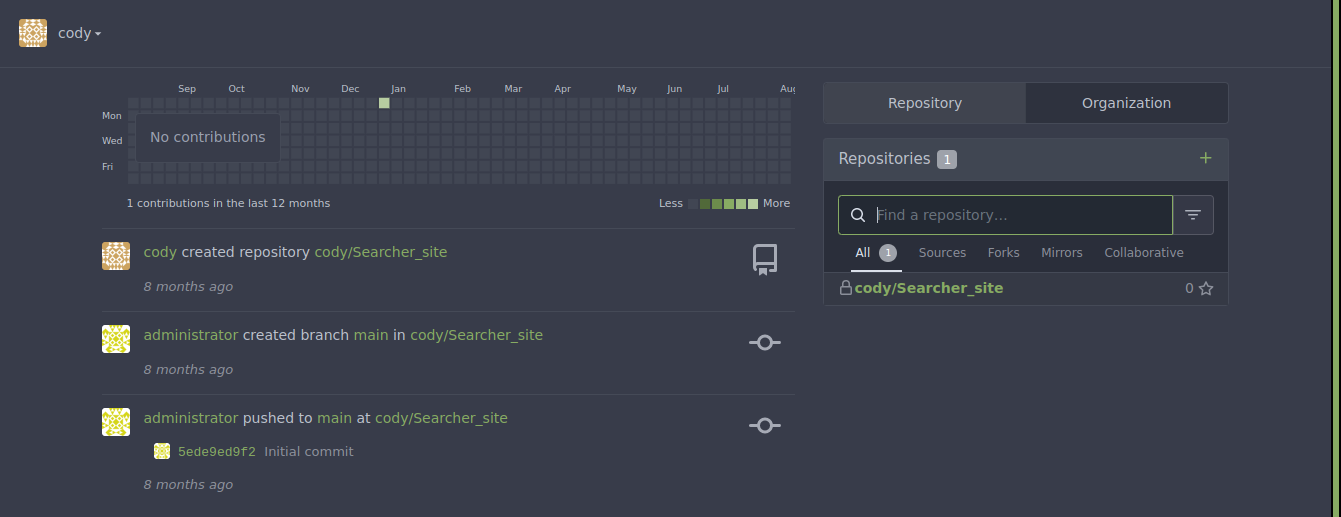Click the commit icon beside pushed to main entry

[765, 425]
